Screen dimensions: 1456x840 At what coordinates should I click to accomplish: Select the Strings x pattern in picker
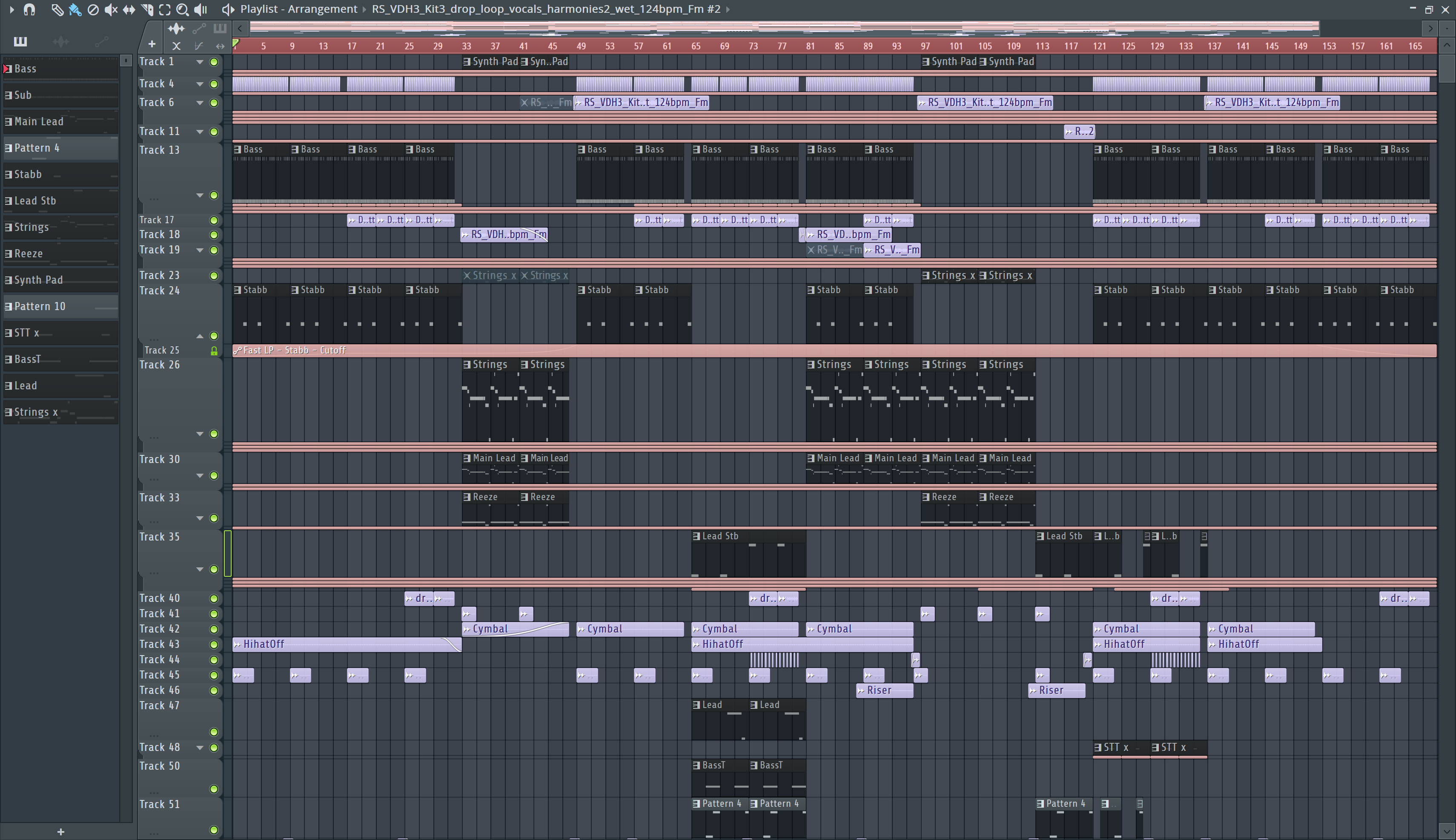click(60, 412)
